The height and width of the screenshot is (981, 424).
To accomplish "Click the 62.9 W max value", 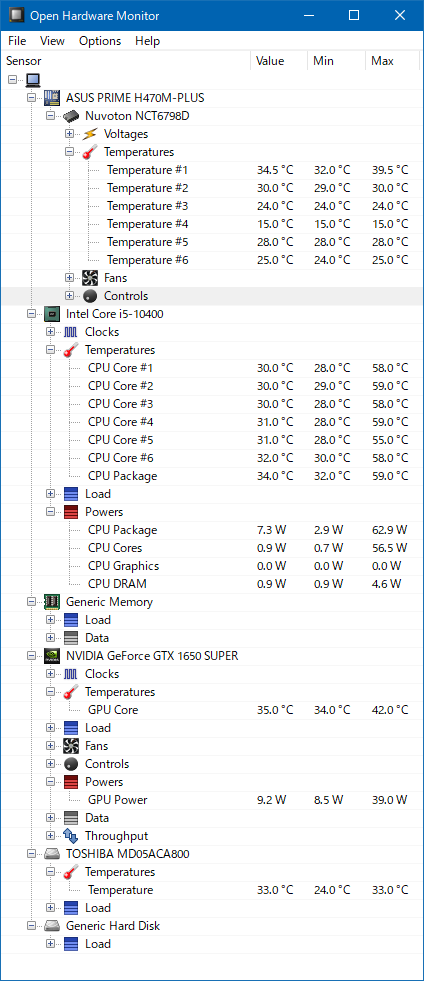I will (389, 530).
